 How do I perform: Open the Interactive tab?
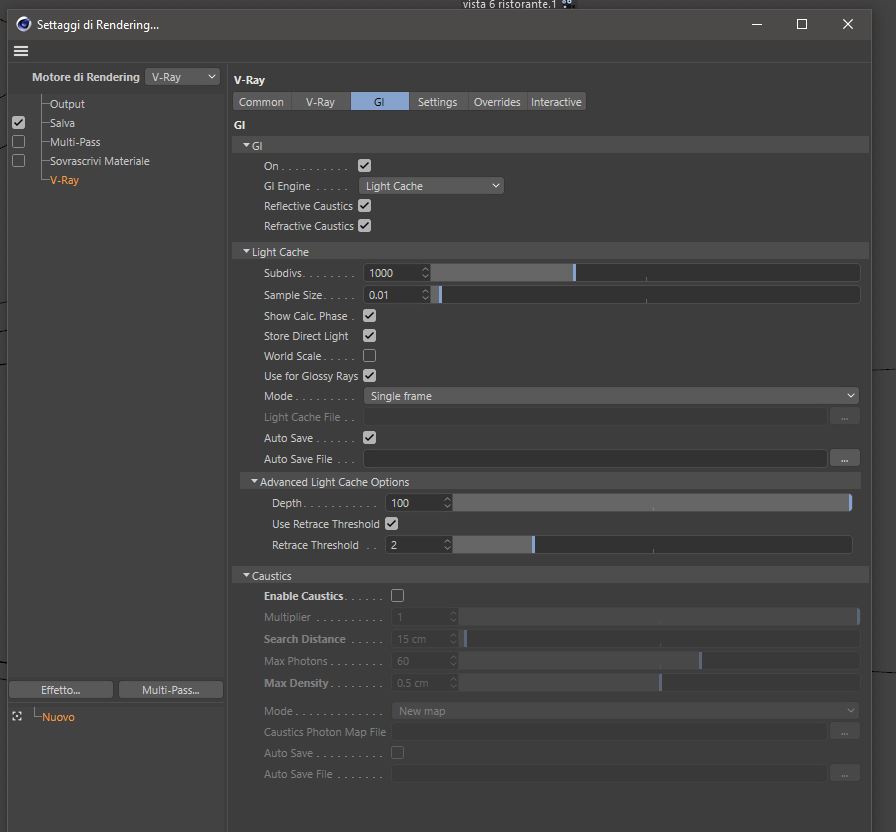click(x=556, y=102)
